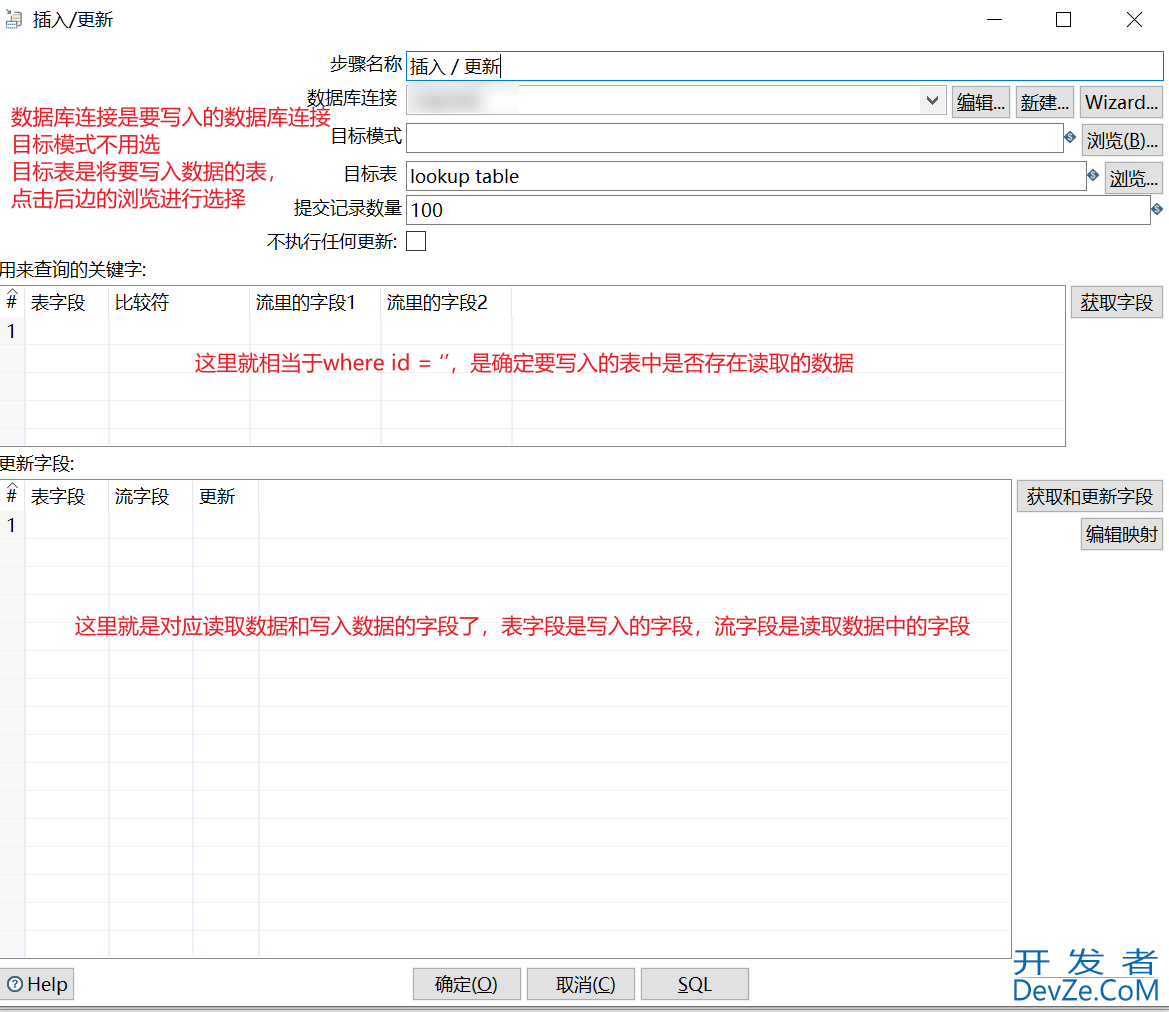Click variable diamond icon next to 目标表
This screenshot has width=1169, height=1012.
[1093, 175]
